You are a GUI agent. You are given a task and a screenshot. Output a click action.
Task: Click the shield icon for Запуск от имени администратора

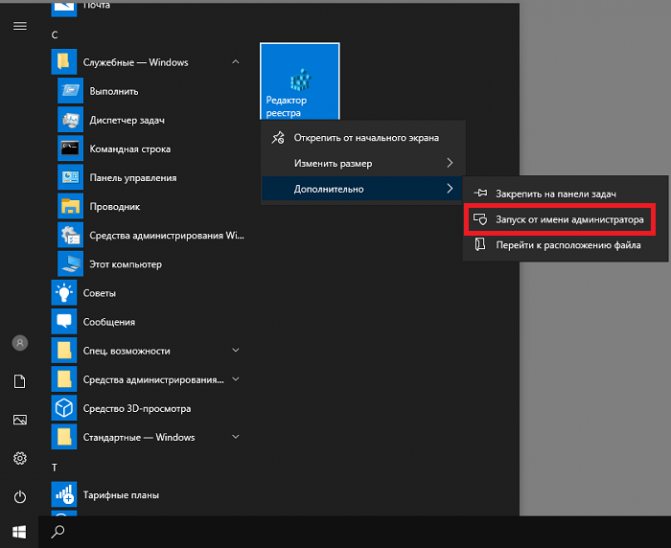point(480,219)
